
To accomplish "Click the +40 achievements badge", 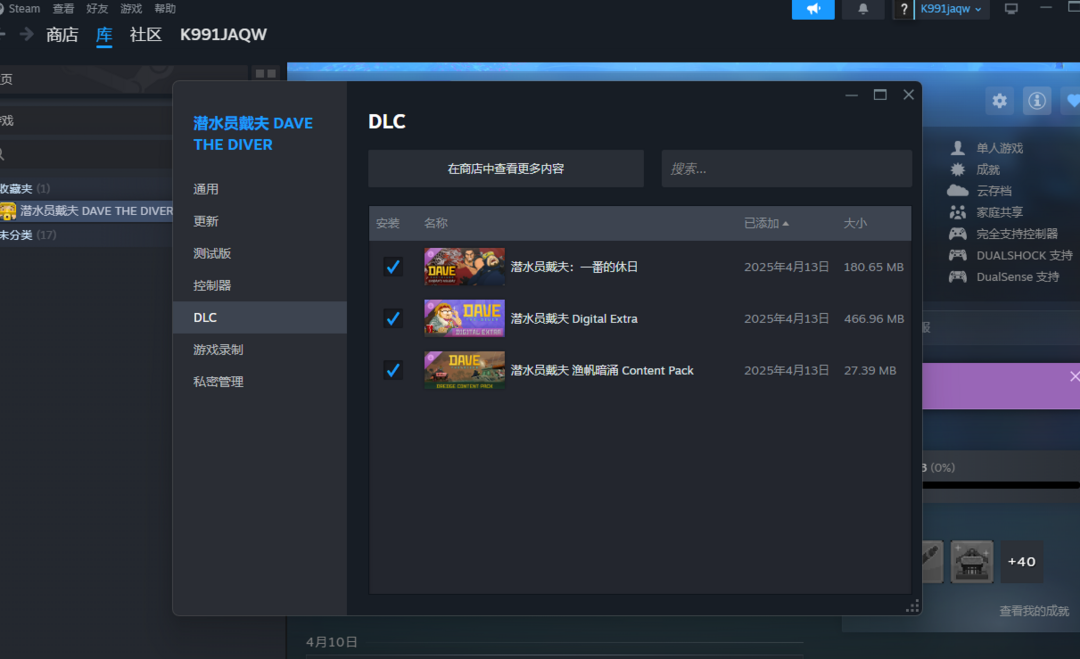I will pos(1021,562).
